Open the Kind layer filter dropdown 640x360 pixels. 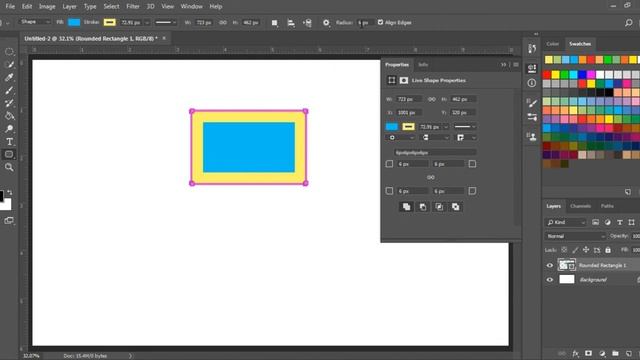click(x=566, y=222)
